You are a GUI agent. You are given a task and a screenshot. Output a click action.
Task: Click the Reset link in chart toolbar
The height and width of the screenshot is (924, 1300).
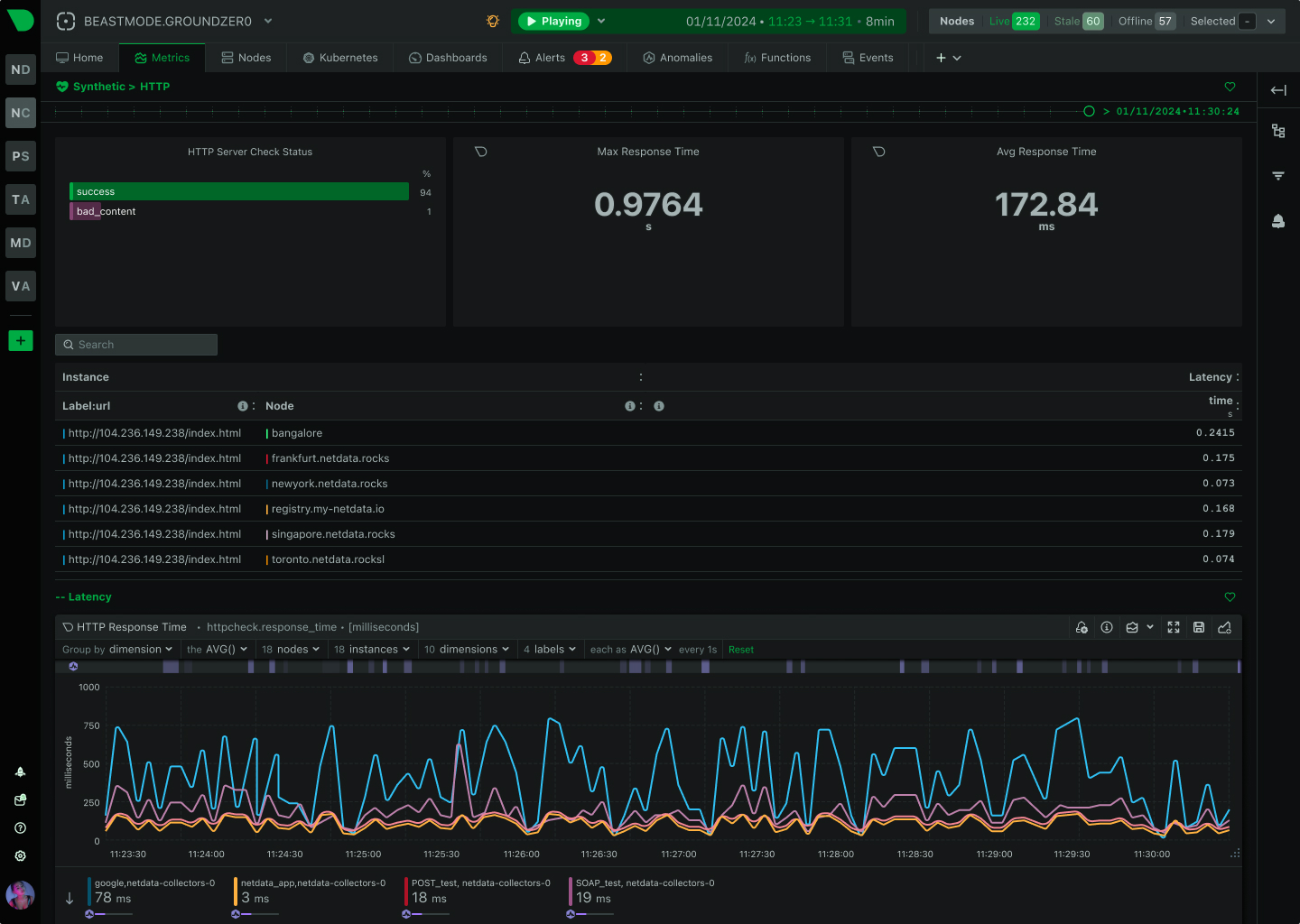tap(741, 650)
